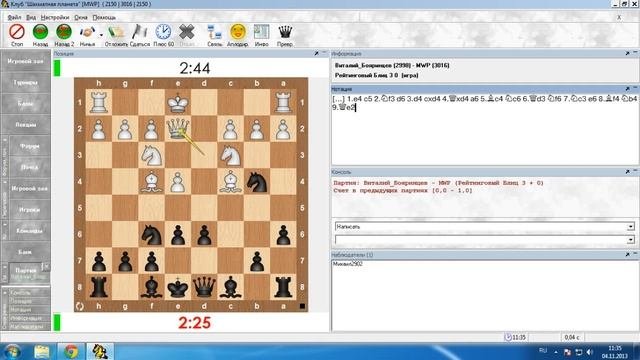640x360 pixels.
Task: Pin the Консоль panel header
Action: pos(627,172)
